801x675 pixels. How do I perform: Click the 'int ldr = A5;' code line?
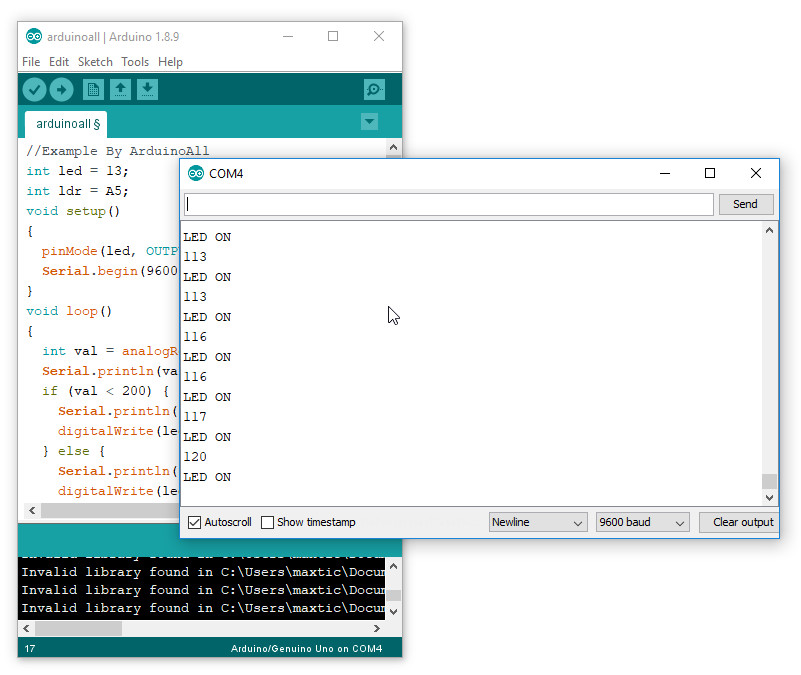77,191
